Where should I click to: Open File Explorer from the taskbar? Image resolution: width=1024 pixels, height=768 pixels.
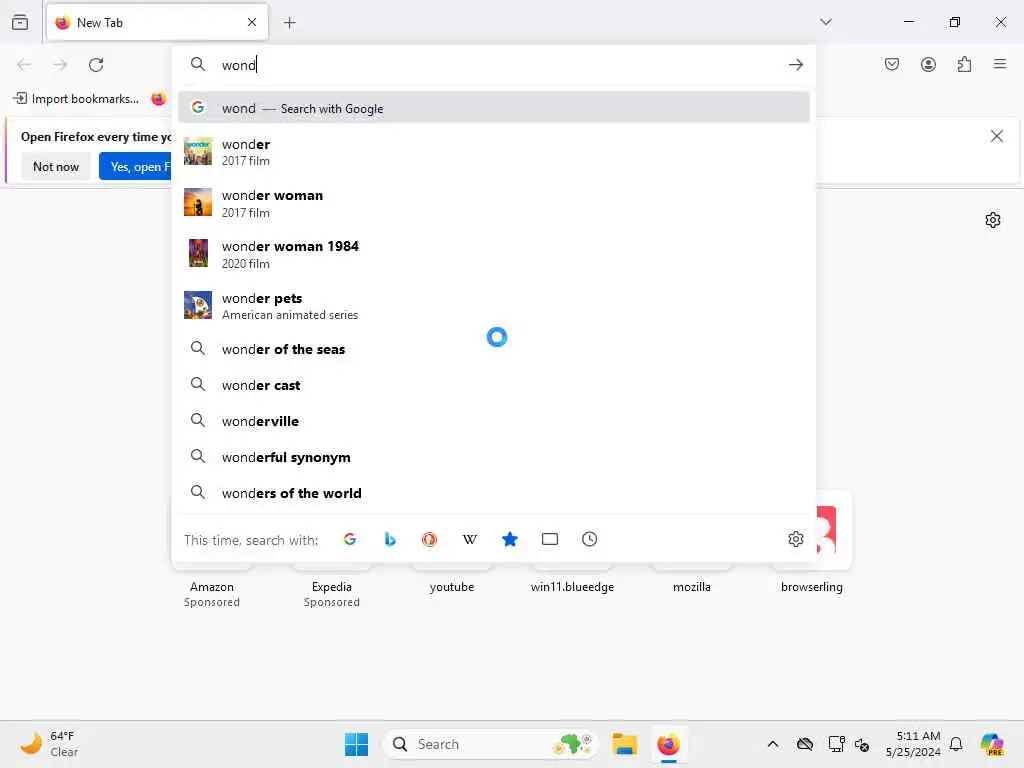(624, 744)
